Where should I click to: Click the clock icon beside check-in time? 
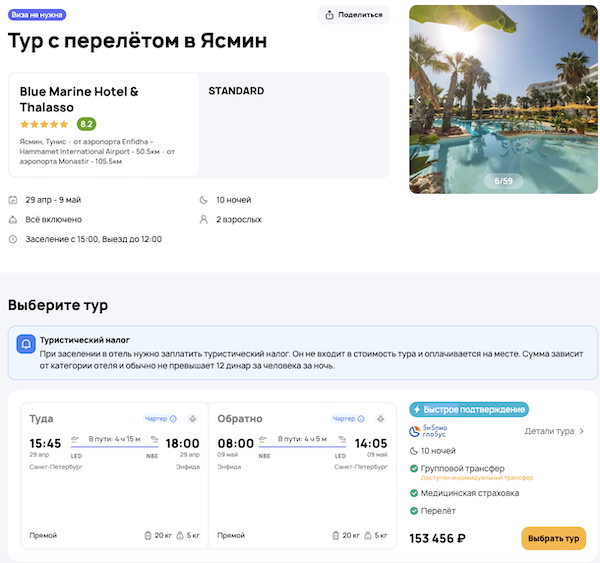pyautogui.click(x=13, y=239)
